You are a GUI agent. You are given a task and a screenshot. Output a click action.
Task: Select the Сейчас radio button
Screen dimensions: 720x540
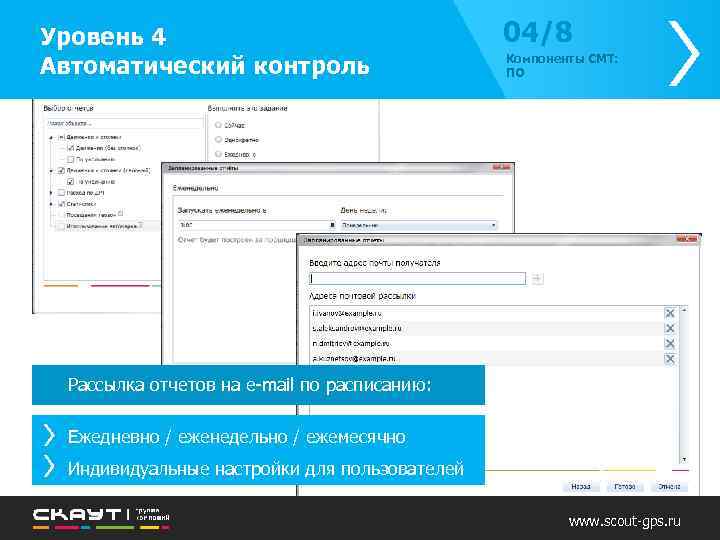[219, 125]
